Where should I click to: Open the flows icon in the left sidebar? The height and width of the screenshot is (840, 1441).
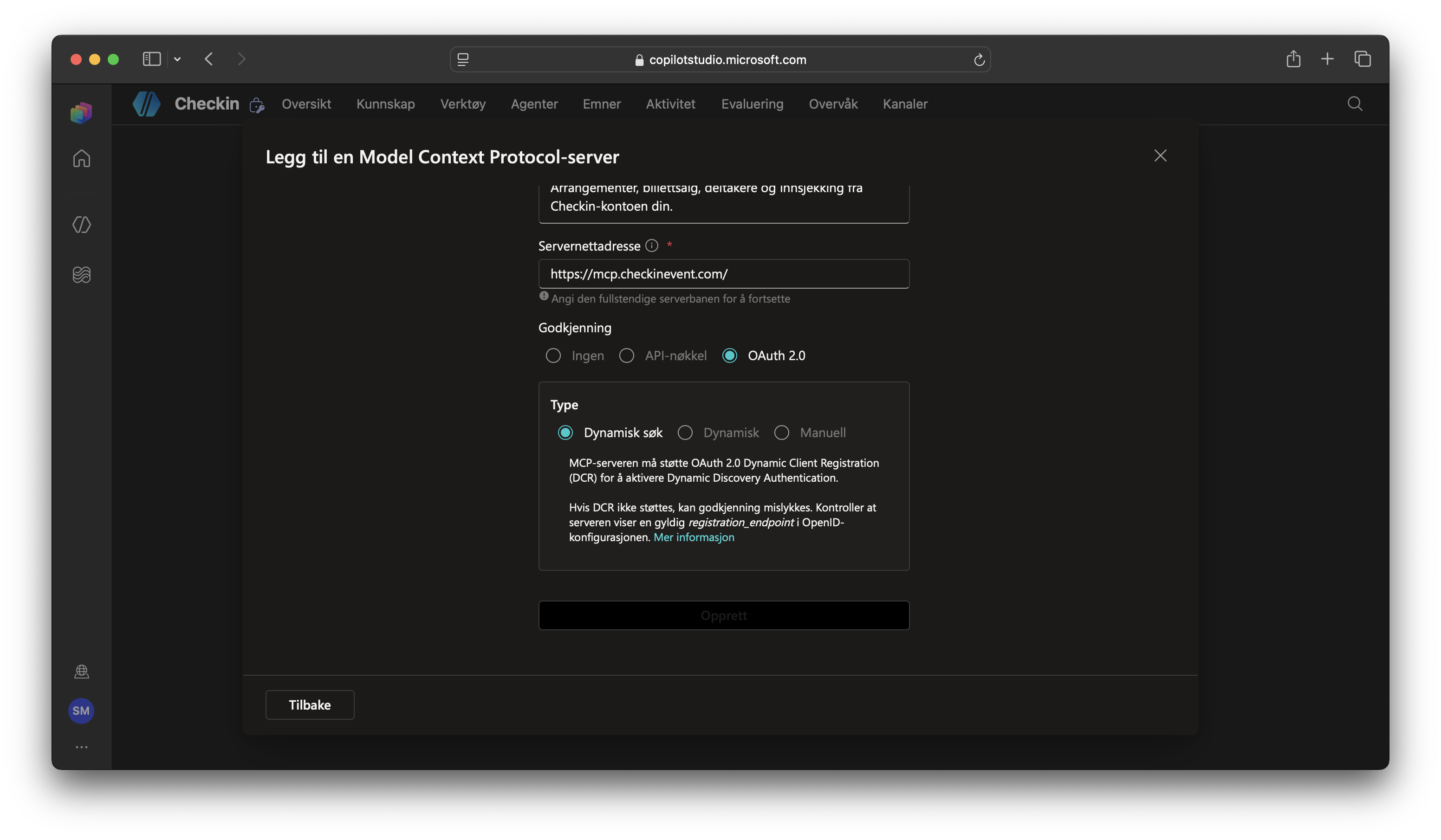tap(82, 274)
